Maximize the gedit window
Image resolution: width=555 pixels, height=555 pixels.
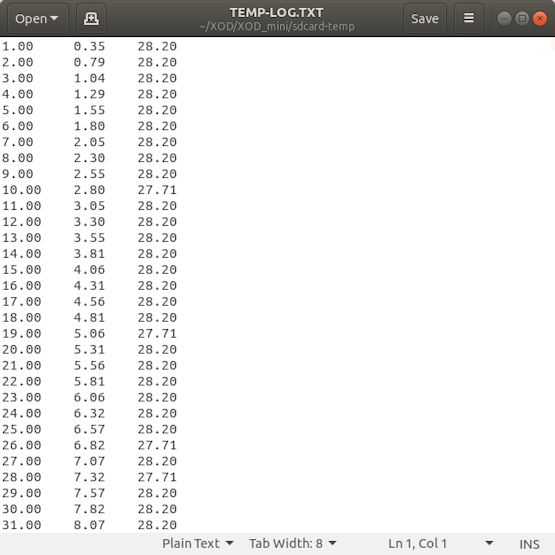coord(522,18)
